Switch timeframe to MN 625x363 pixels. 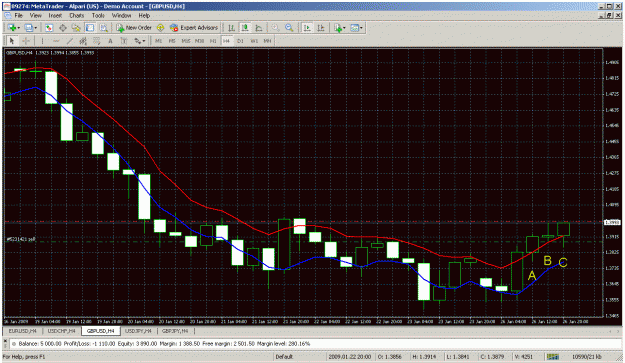tap(267, 41)
